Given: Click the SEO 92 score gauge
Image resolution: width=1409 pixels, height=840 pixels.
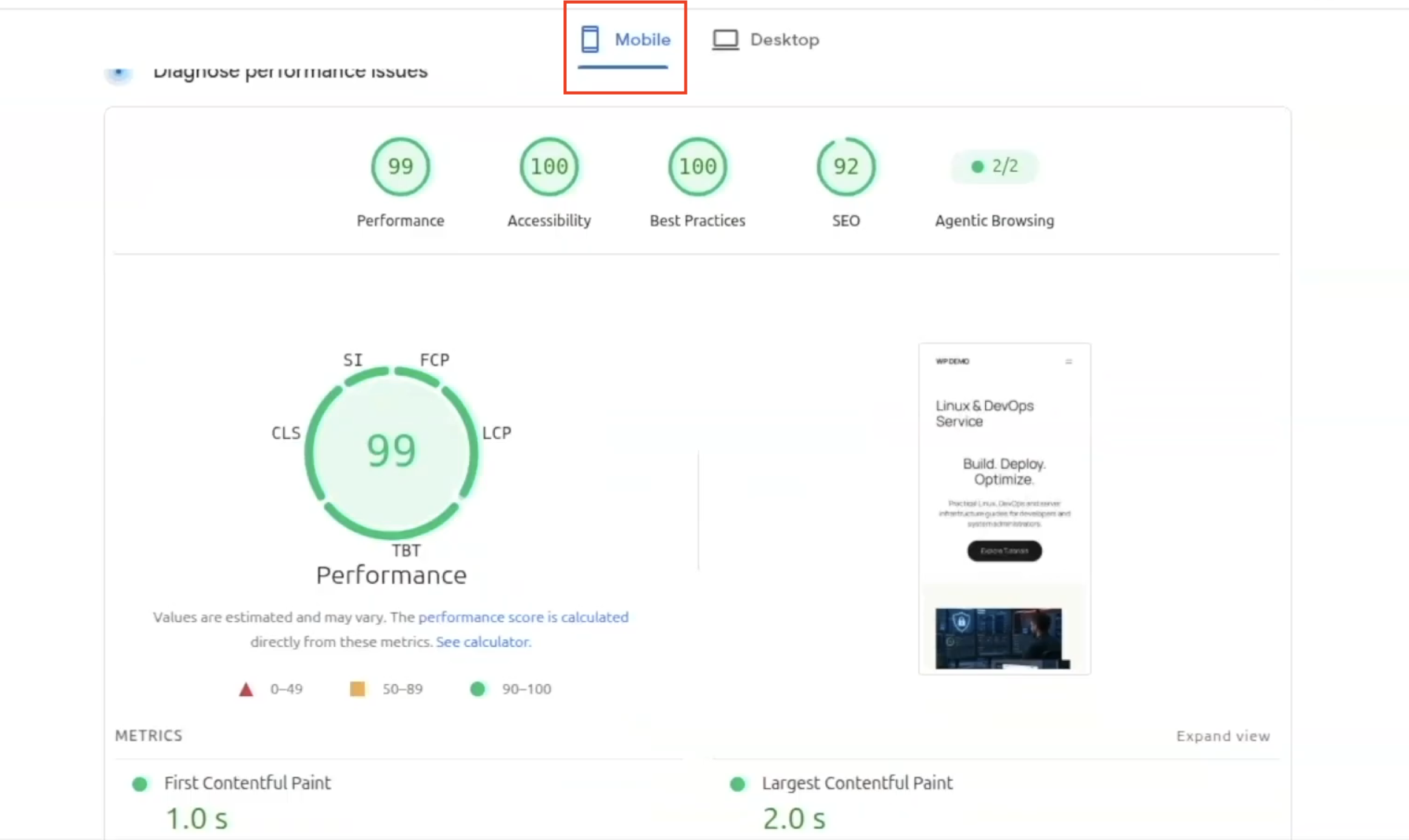Looking at the screenshot, I should click(x=846, y=167).
